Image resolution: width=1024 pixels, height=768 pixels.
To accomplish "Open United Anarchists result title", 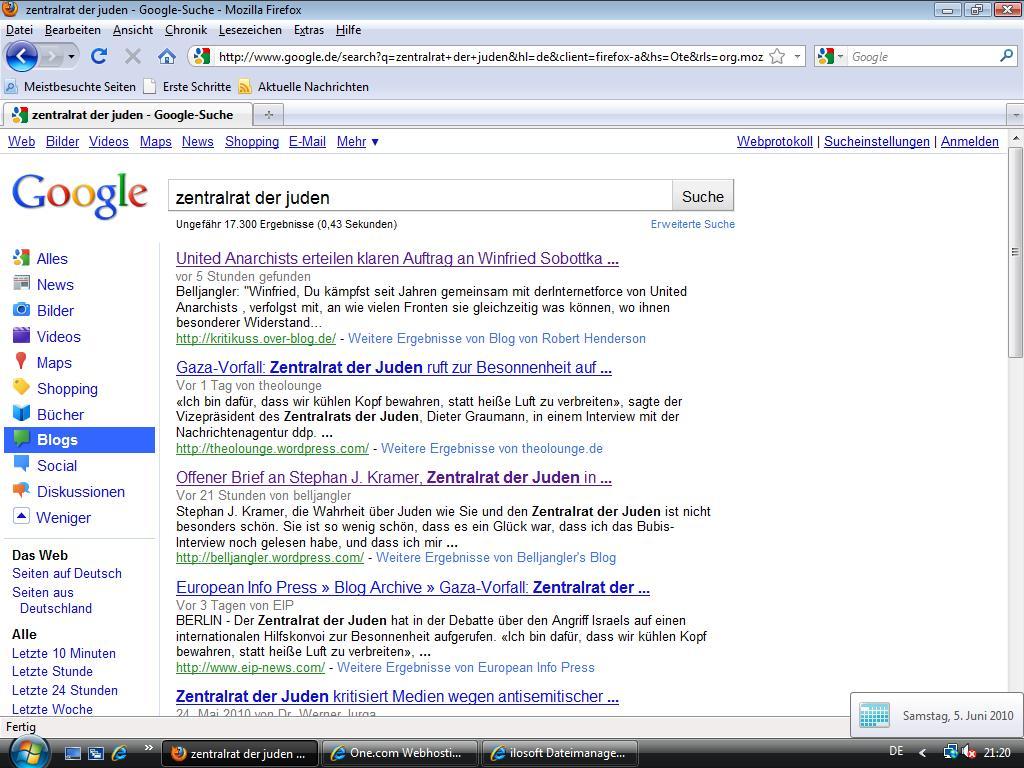I will point(397,258).
